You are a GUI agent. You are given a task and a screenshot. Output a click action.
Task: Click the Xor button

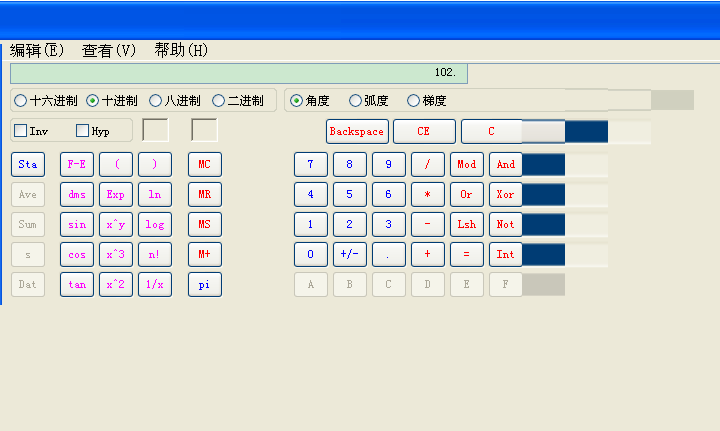(506, 195)
